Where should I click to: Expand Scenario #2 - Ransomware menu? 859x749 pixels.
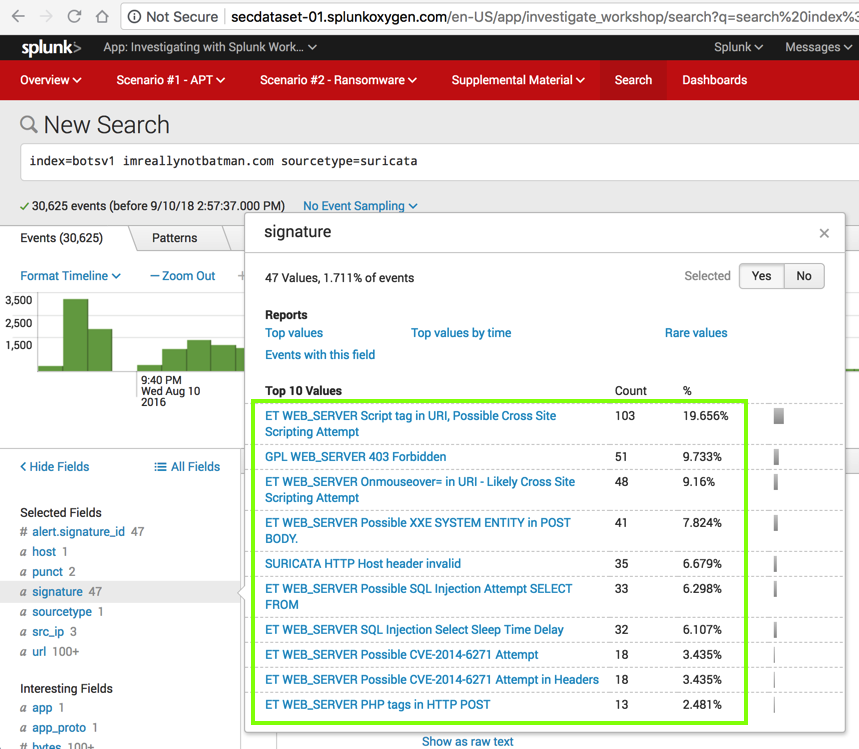(338, 80)
